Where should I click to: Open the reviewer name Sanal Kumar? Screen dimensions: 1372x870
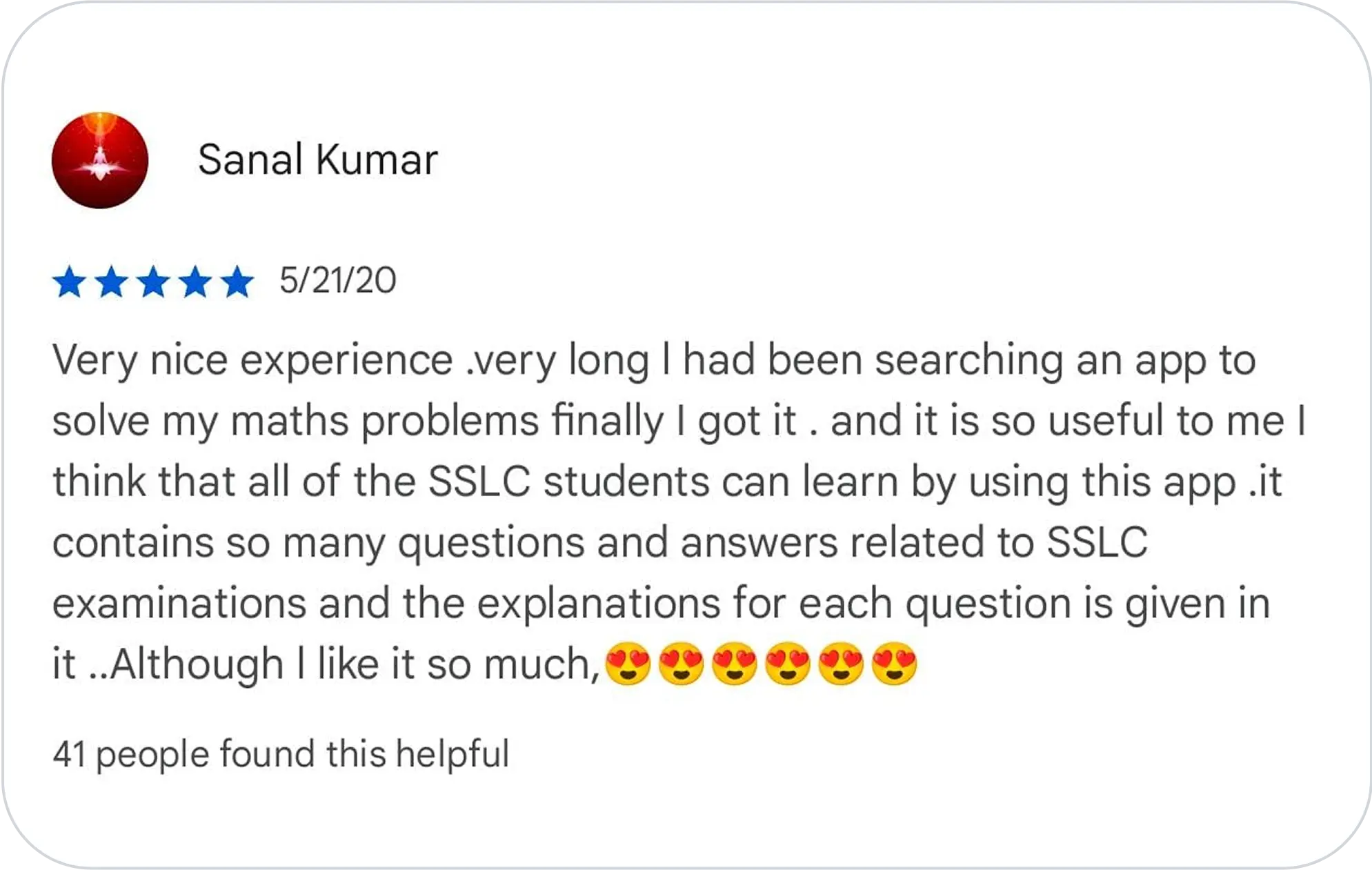coord(317,160)
